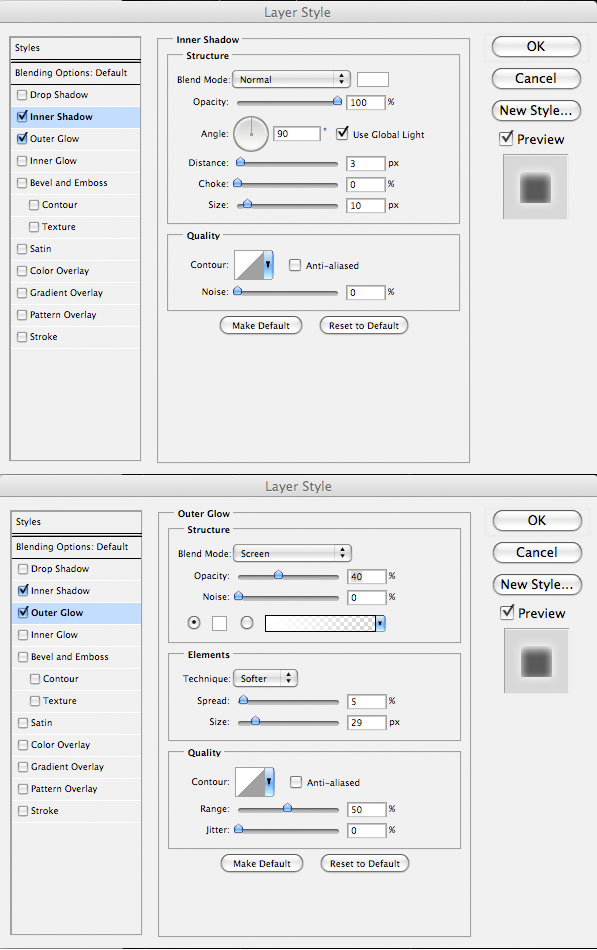Open the Outer Glow gradient picker arrow

(380, 623)
